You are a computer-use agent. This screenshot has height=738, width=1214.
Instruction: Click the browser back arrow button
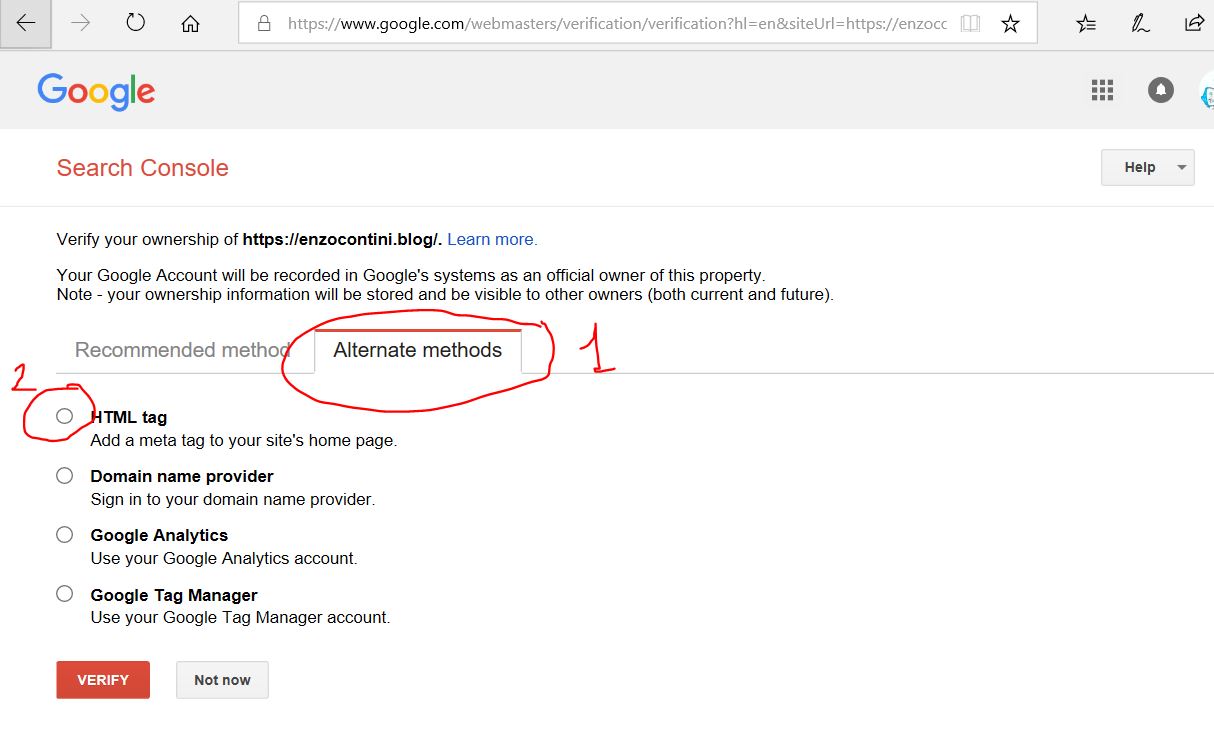click(x=26, y=23)
